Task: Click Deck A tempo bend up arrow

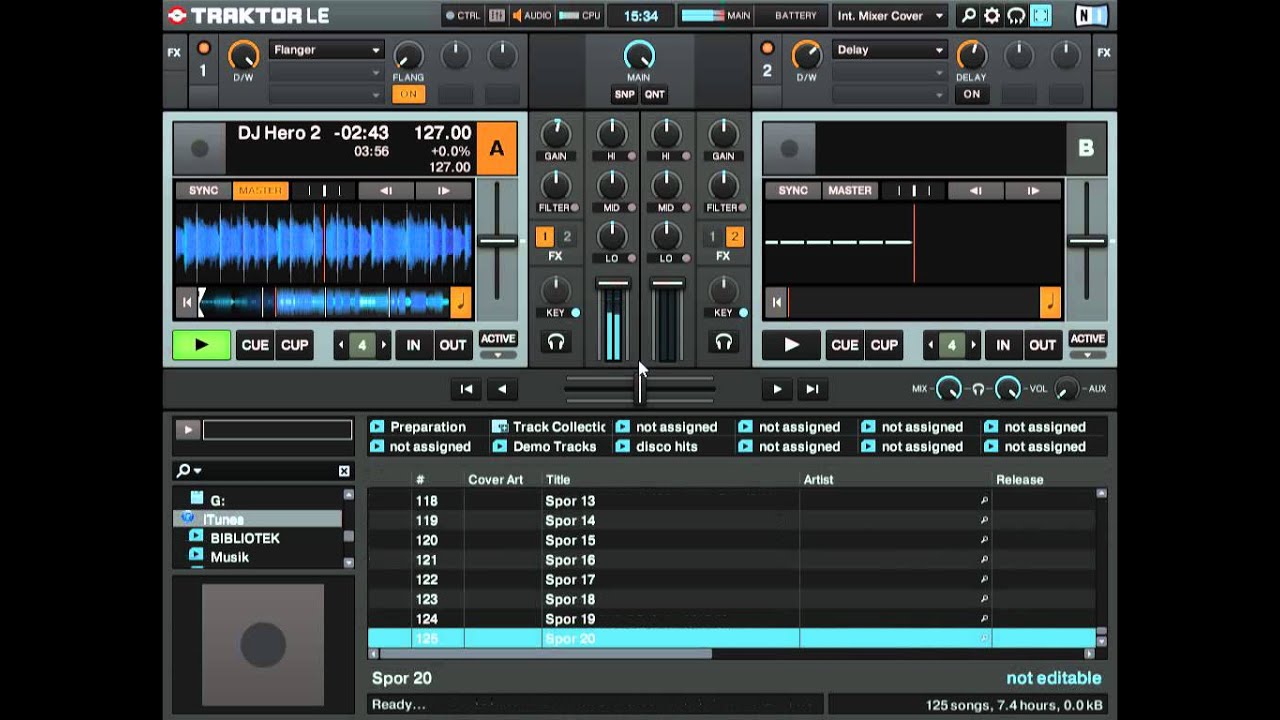Action: point(443,191)
